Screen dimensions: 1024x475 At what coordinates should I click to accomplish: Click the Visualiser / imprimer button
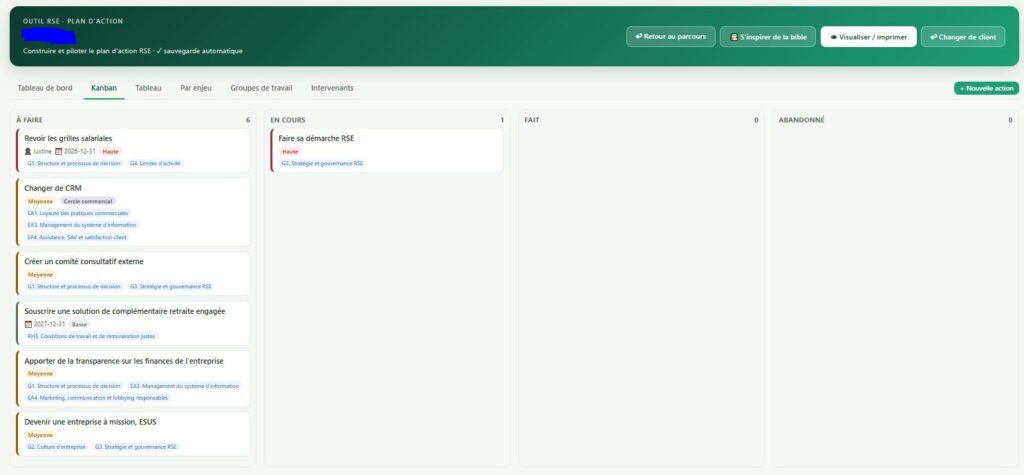[869, 37]
